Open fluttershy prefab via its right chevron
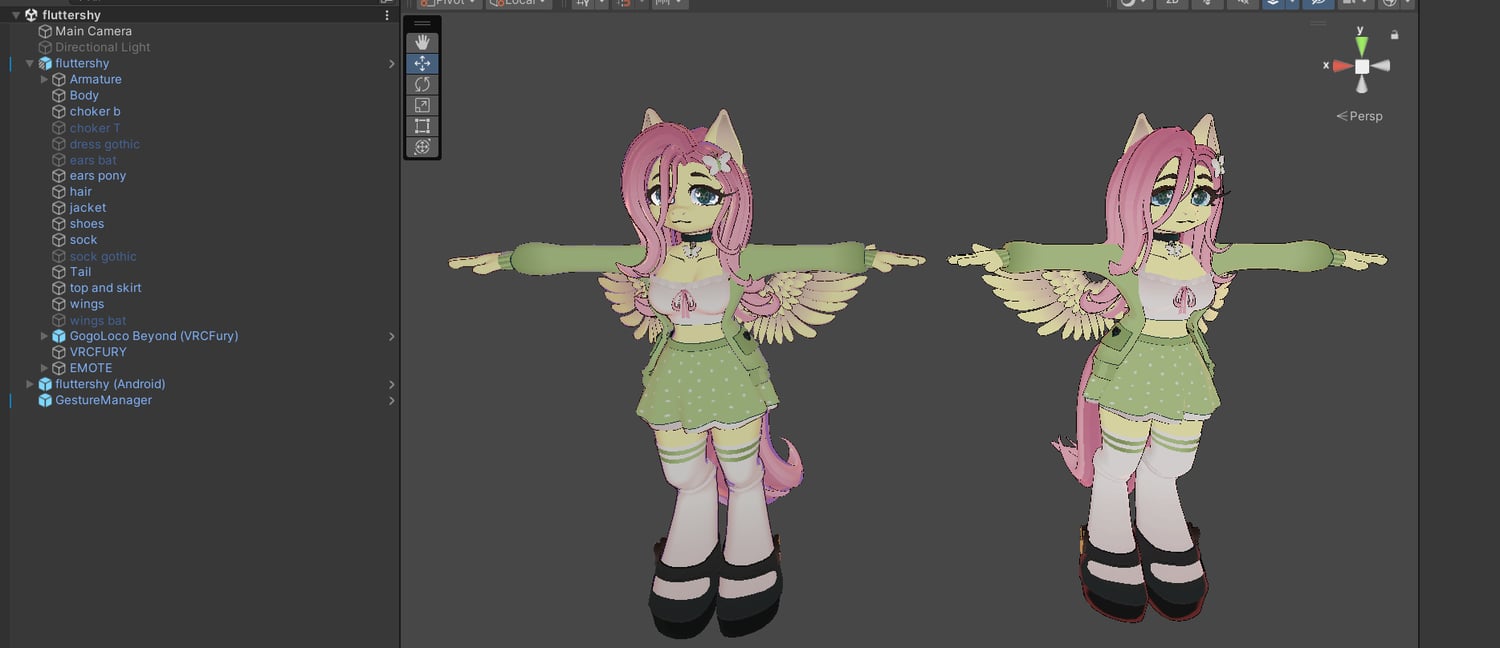1500x648 pixels. [x=391, y=64]
